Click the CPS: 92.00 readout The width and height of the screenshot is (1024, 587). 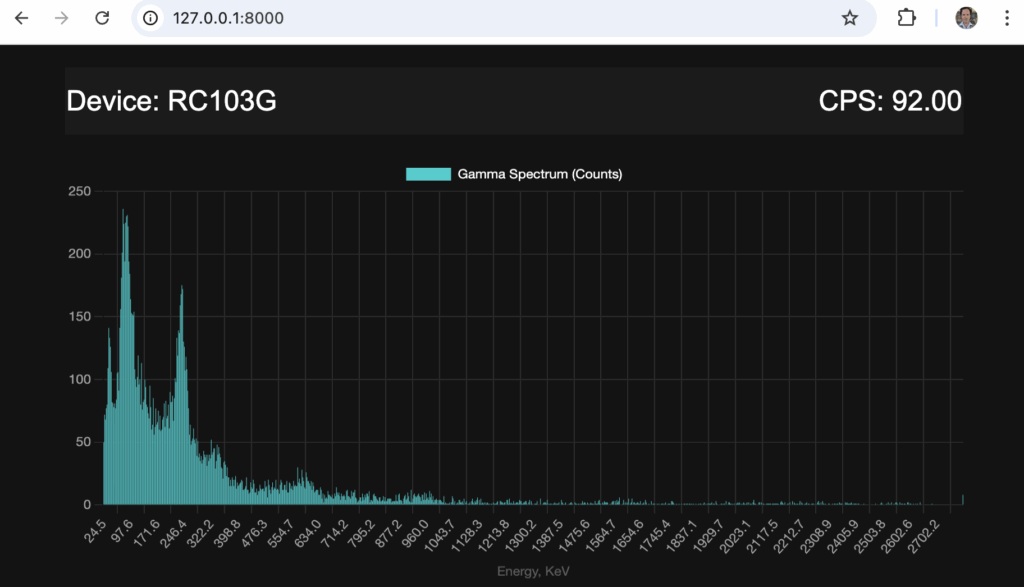click(x=890, y=101)
